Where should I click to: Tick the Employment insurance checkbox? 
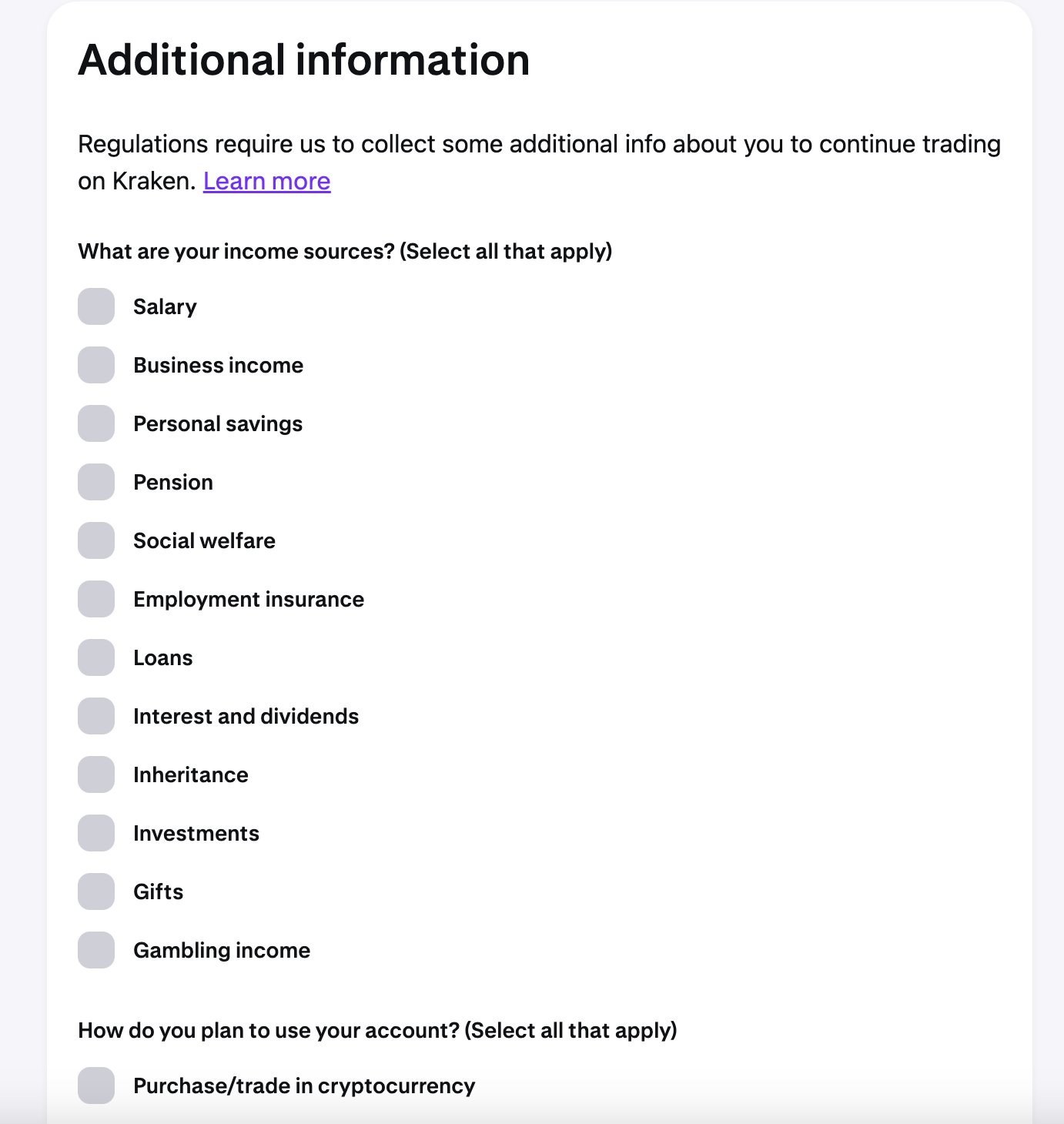[95, 599]
